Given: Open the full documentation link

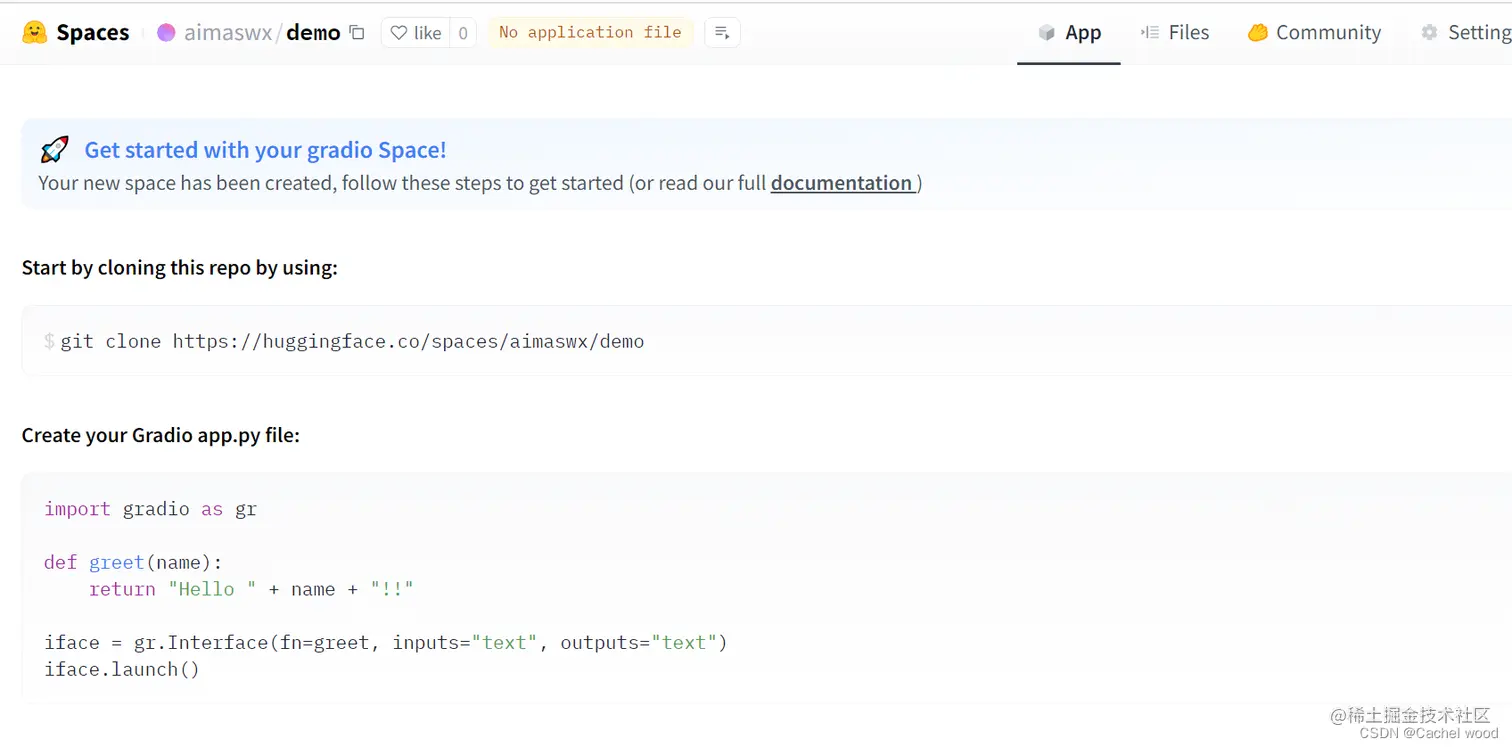Looking at the screenshot, I should tap(842, 183).
